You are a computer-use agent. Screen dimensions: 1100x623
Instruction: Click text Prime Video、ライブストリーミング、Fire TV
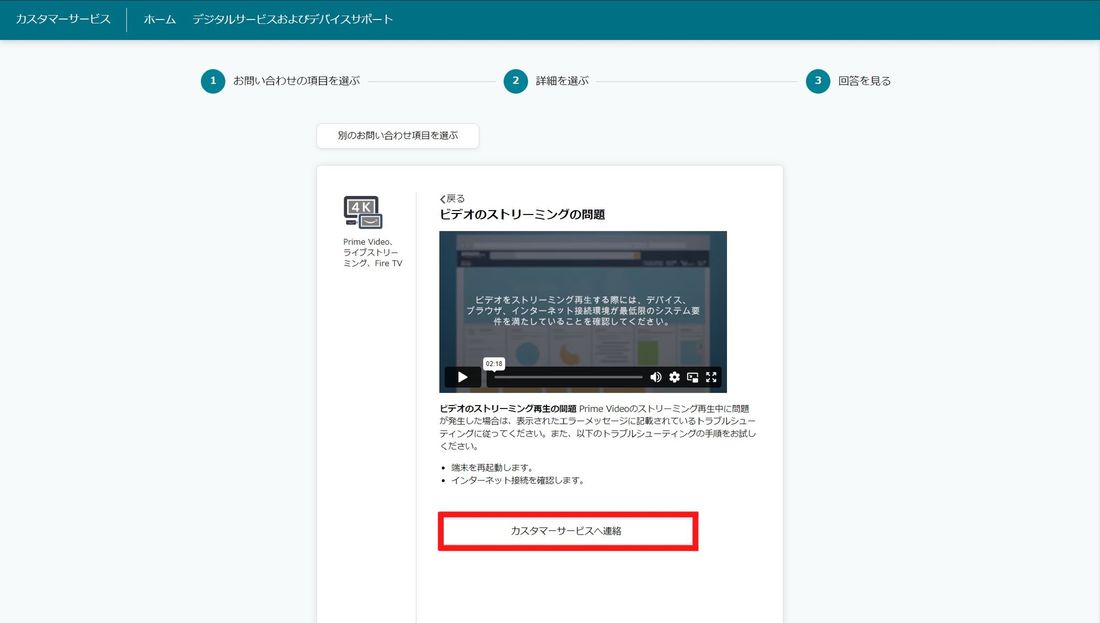pyautogui.click(x=373, y=253)
